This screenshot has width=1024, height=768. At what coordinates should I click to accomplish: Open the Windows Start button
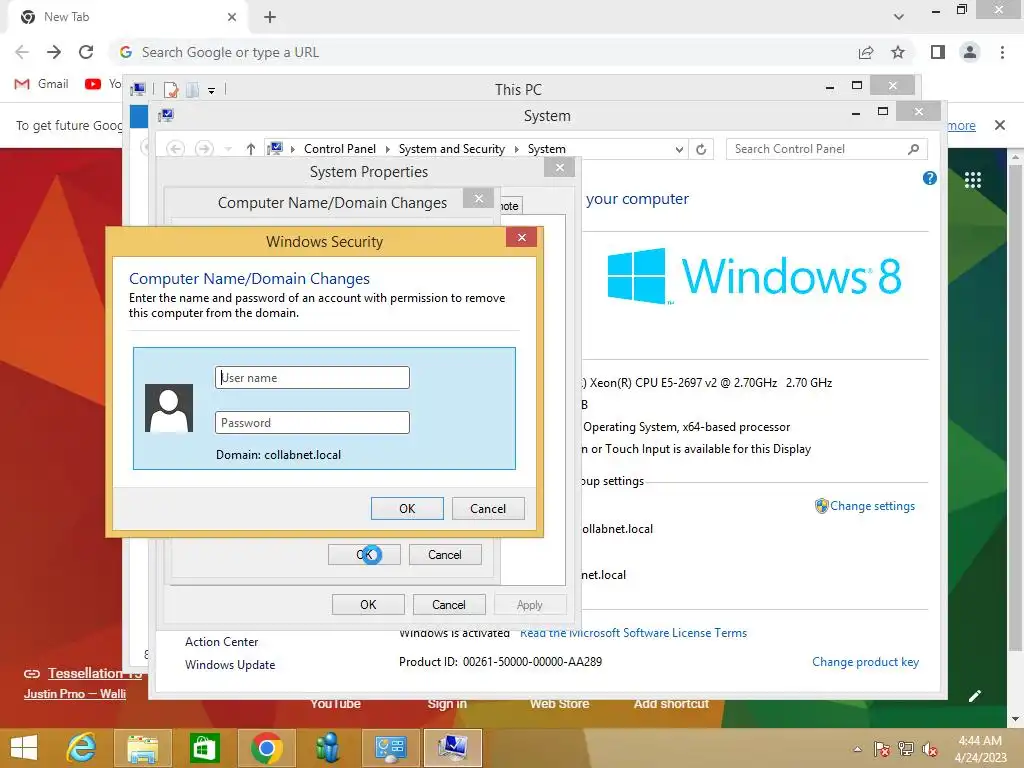coord(24,748)
